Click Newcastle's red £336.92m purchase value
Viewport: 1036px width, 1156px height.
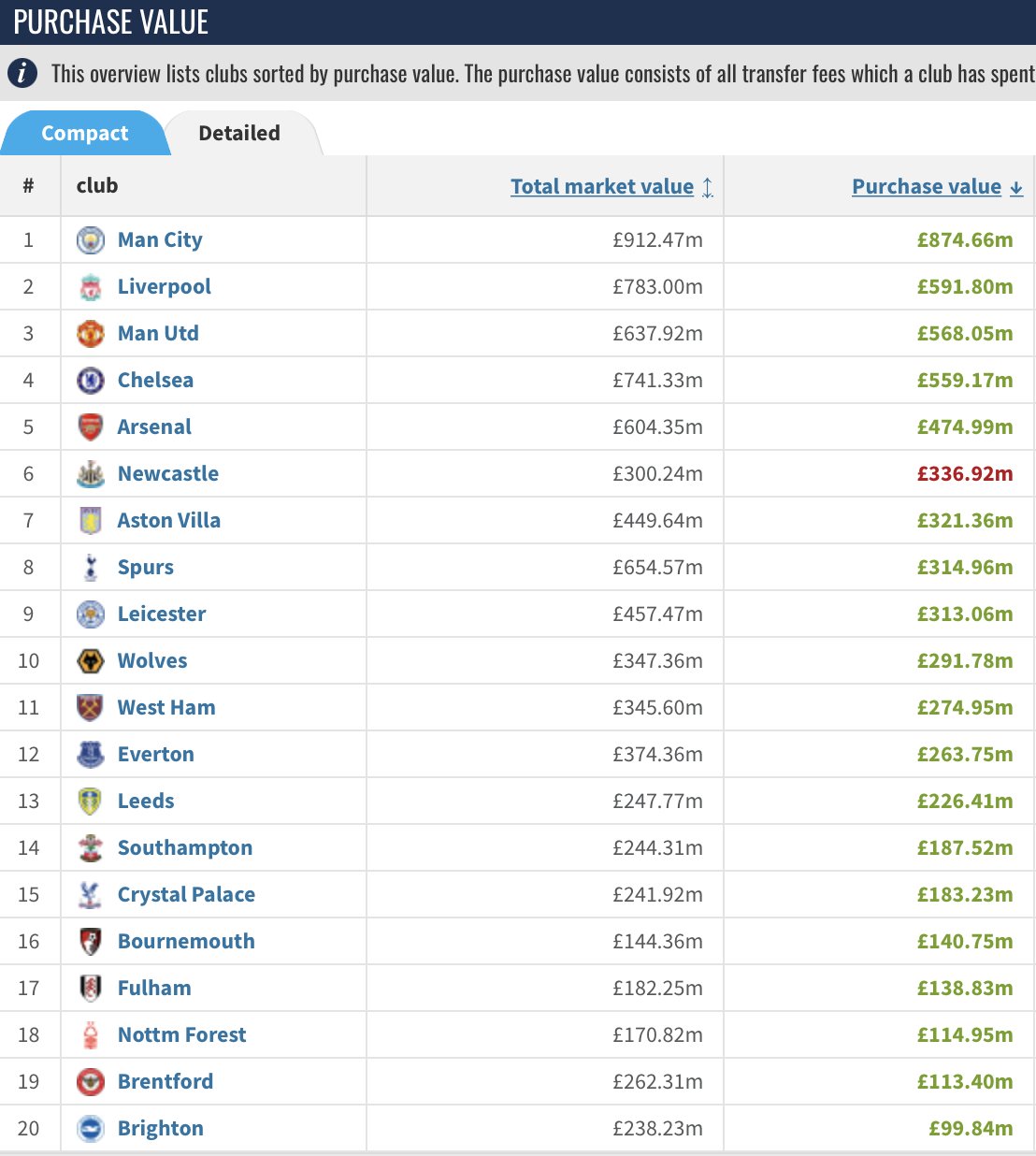tap(965, 474)
